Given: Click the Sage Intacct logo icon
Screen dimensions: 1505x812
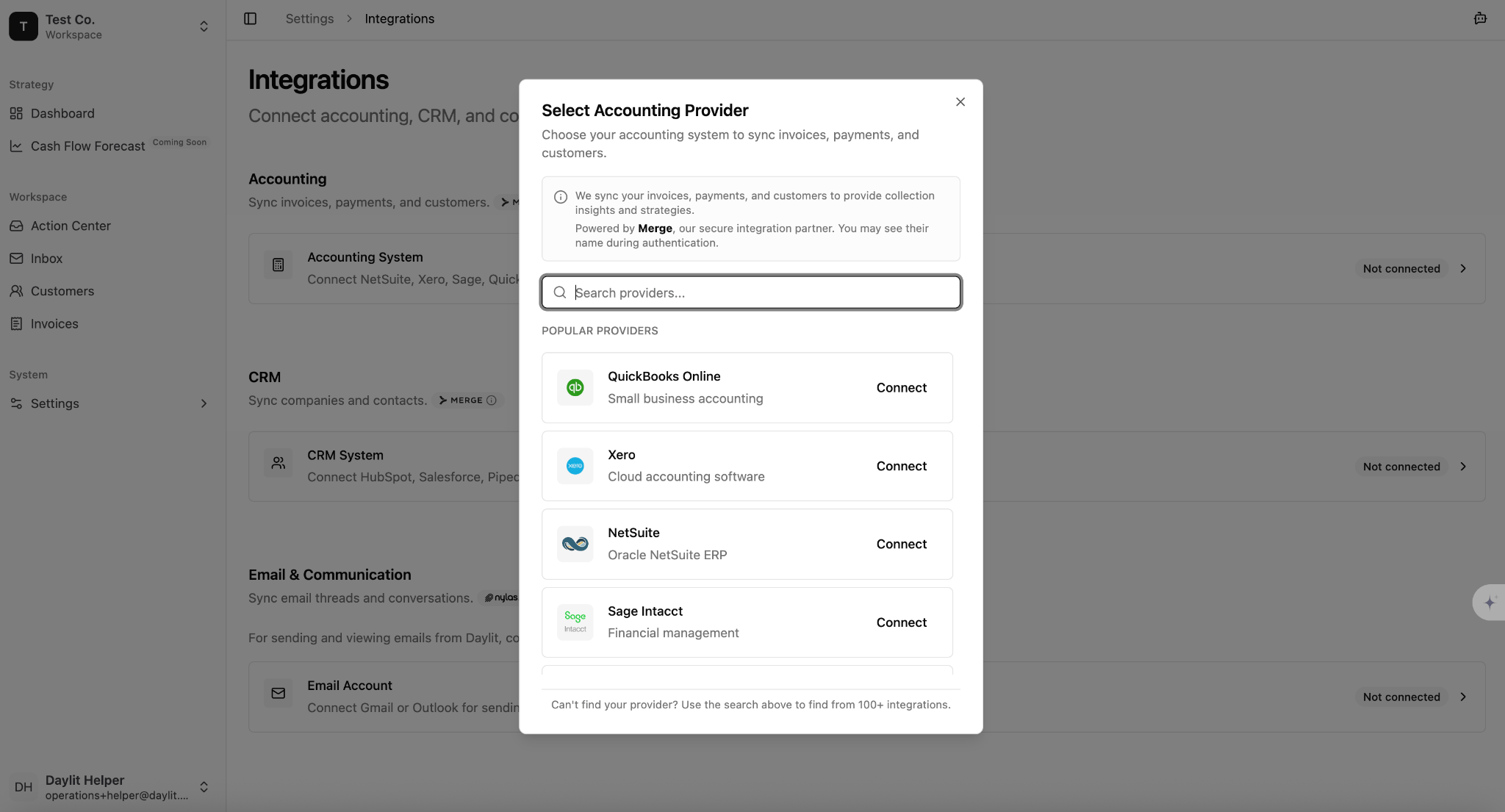Looking at the screenshot, I should click(575, 622).
